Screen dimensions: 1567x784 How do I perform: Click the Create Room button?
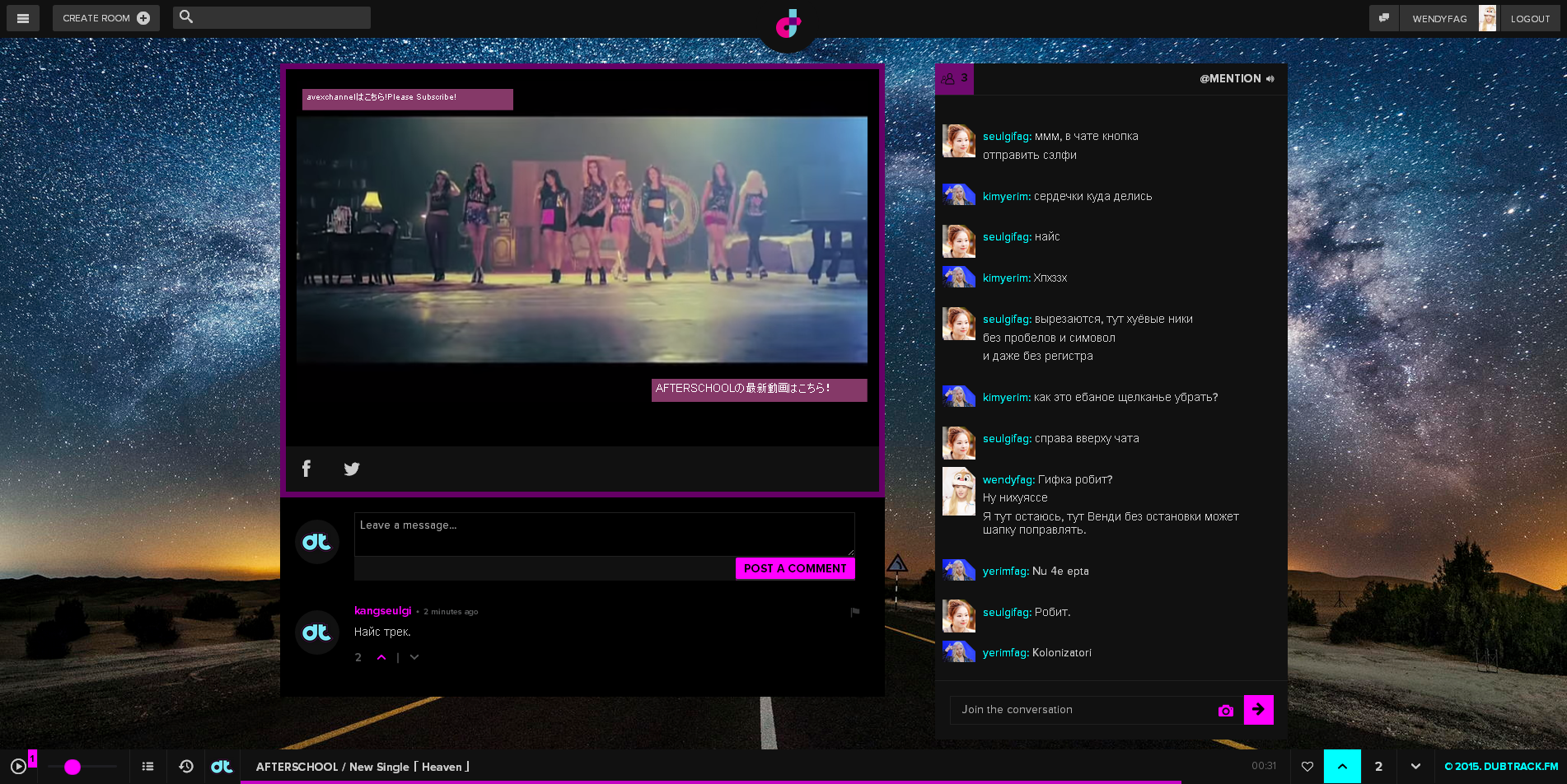(x=106, y=18)
